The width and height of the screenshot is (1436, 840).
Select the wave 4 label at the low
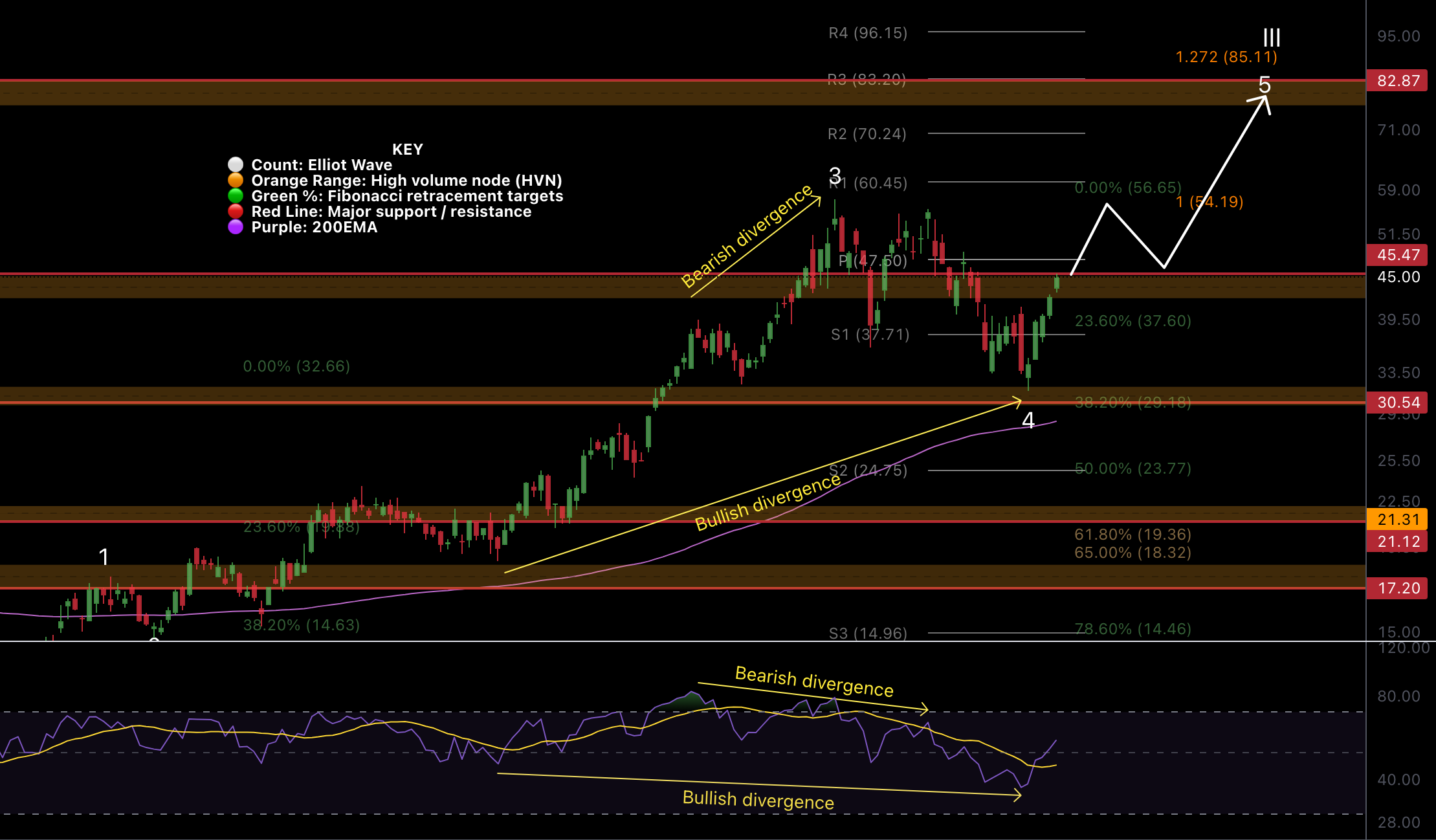pos(1028,421)
